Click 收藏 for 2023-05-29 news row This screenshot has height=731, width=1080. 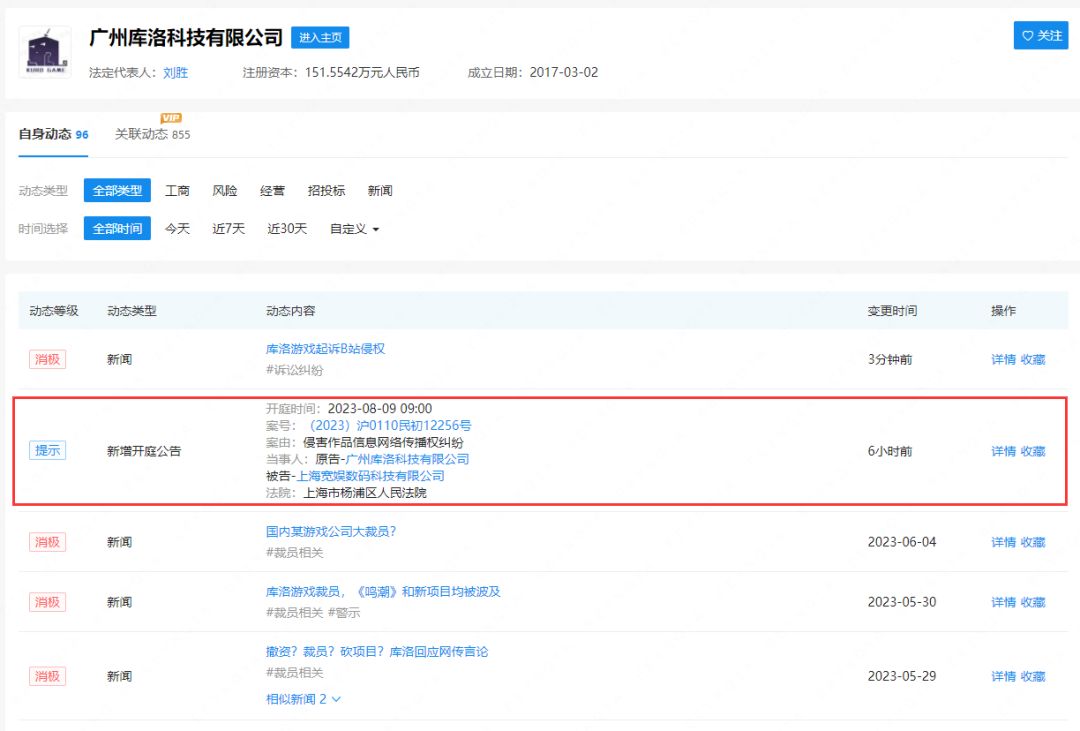[x=1032, y=676]
